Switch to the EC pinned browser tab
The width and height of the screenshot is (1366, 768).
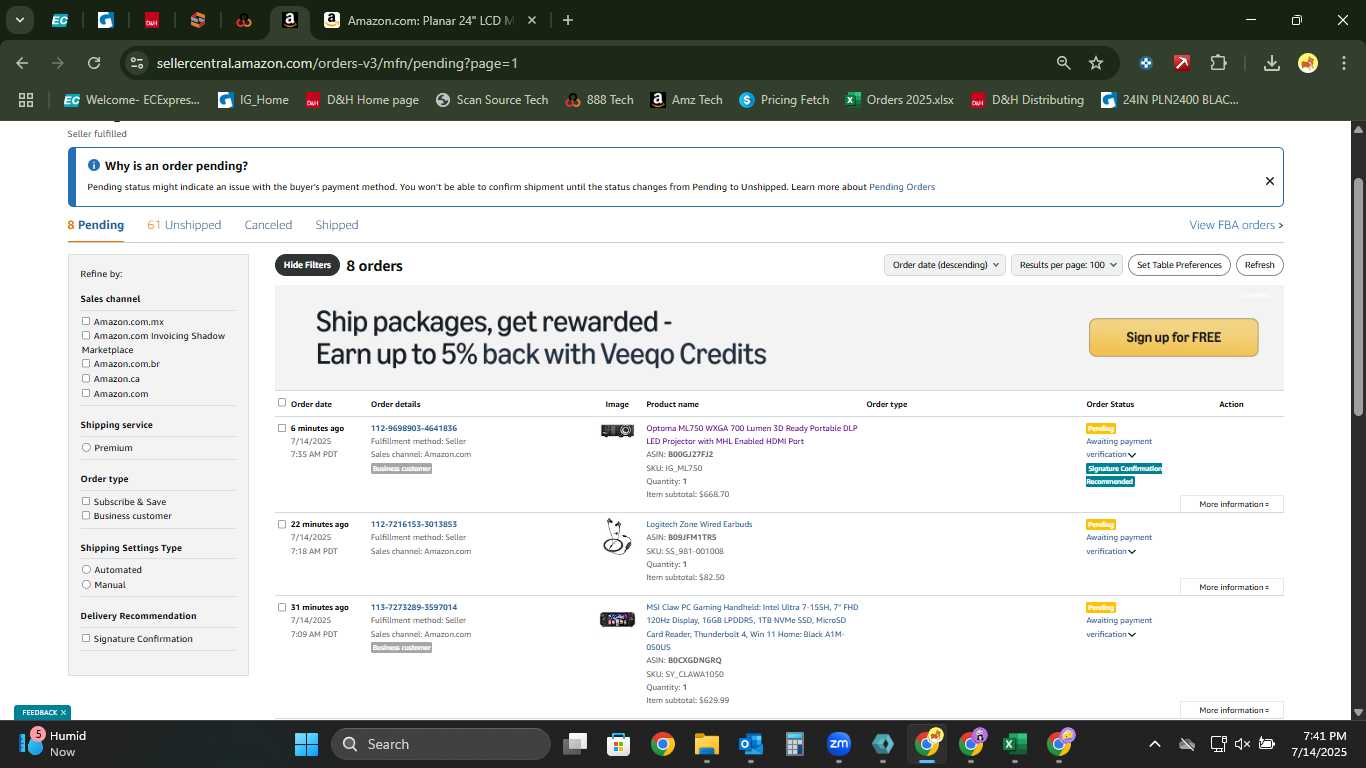coord(60,20)
